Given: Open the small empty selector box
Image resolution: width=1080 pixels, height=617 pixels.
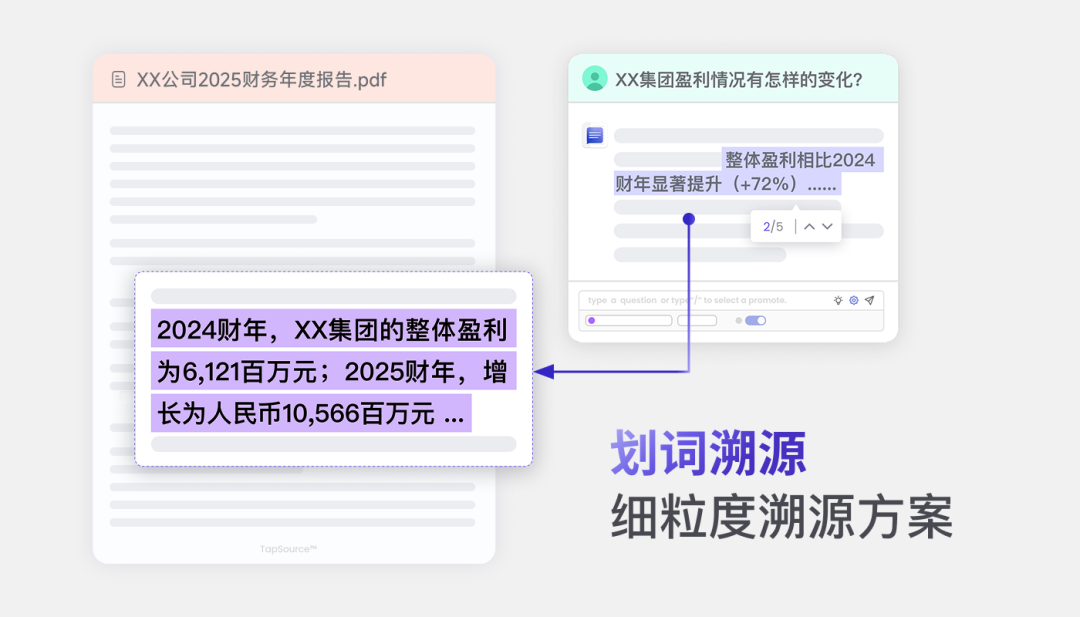Looking at the screenshot, I should pos(697,320).
